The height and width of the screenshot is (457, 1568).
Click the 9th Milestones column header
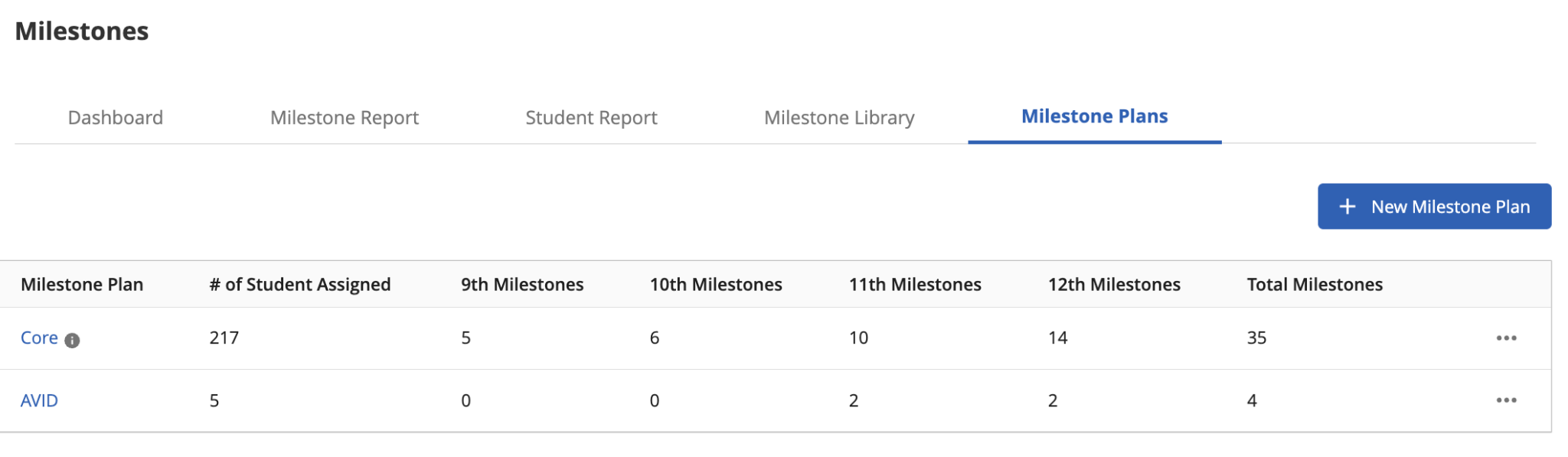coord(522,284)
